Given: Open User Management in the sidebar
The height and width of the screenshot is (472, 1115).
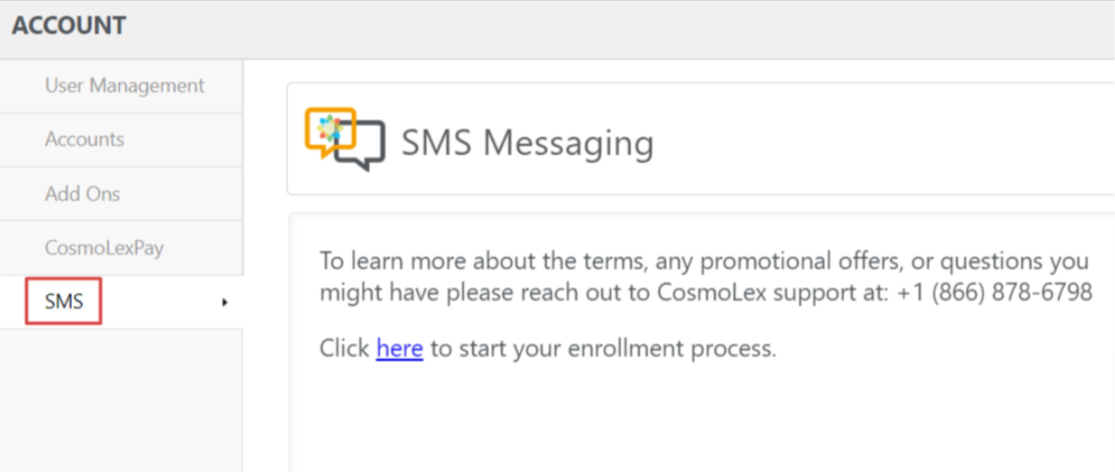Looking at the screenshot, I should click(x=124, y=86).
